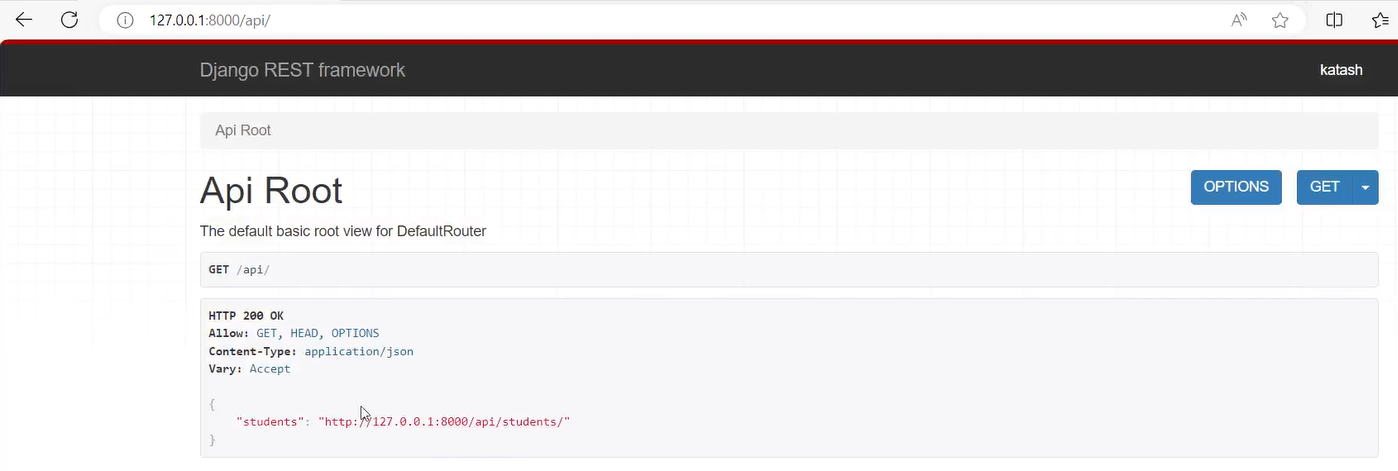Image resolution: width=1398 pixels, height=471 pixels.
Task: Select the Api Root breadcrumb
Action: [x=243, y=130]
